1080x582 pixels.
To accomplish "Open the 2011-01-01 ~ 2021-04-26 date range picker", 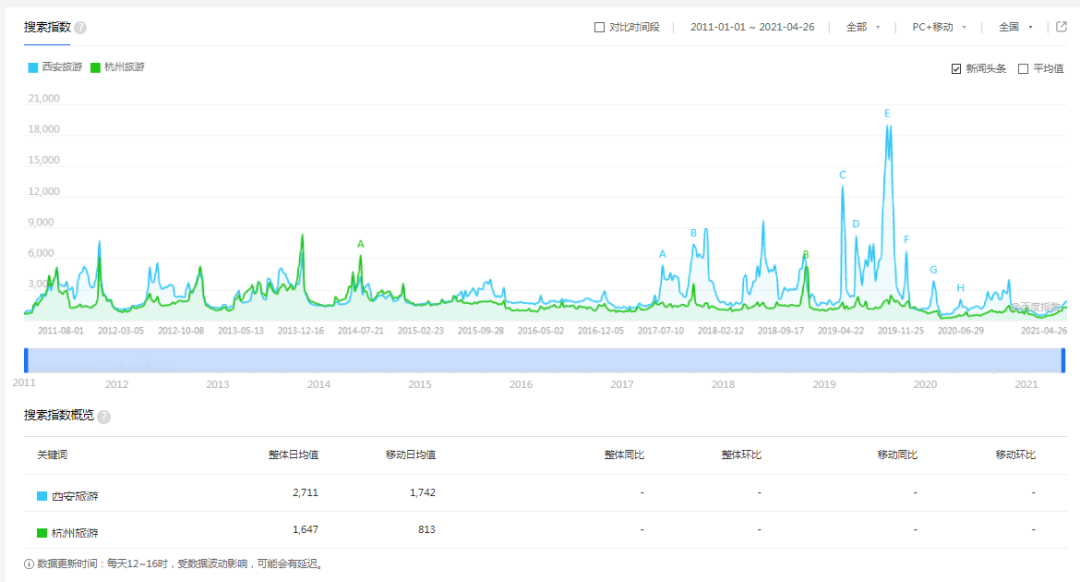I will coord(754,28).
